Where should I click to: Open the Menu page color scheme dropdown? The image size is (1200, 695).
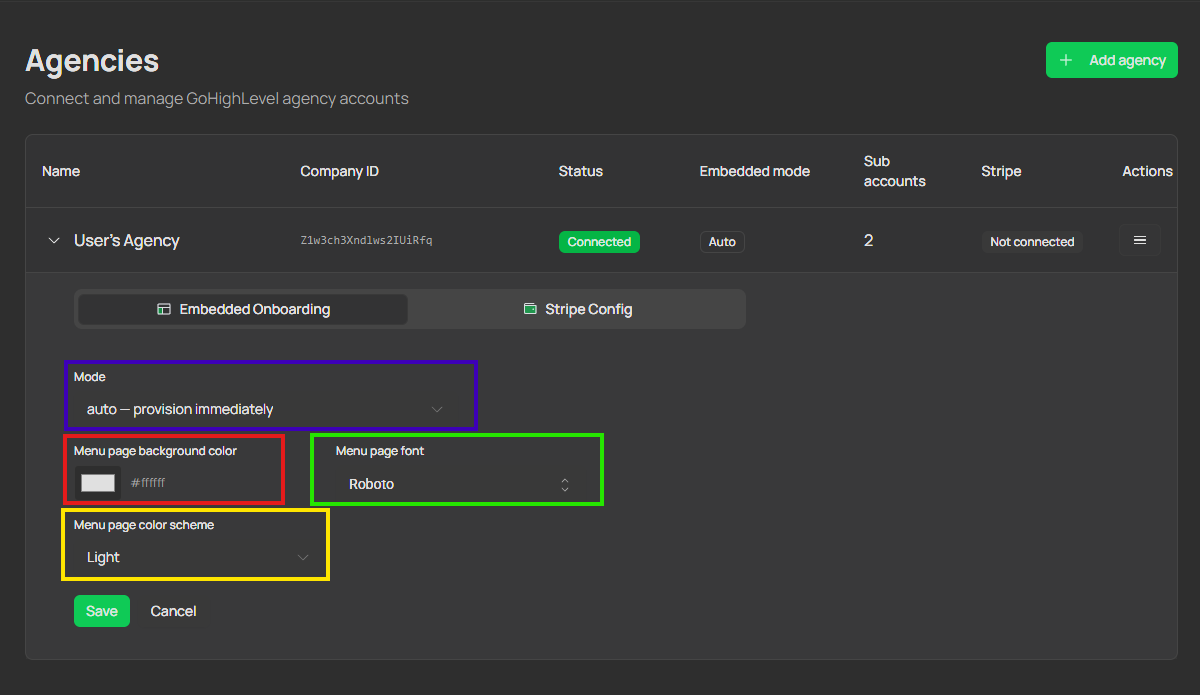(x=197, y=557)
